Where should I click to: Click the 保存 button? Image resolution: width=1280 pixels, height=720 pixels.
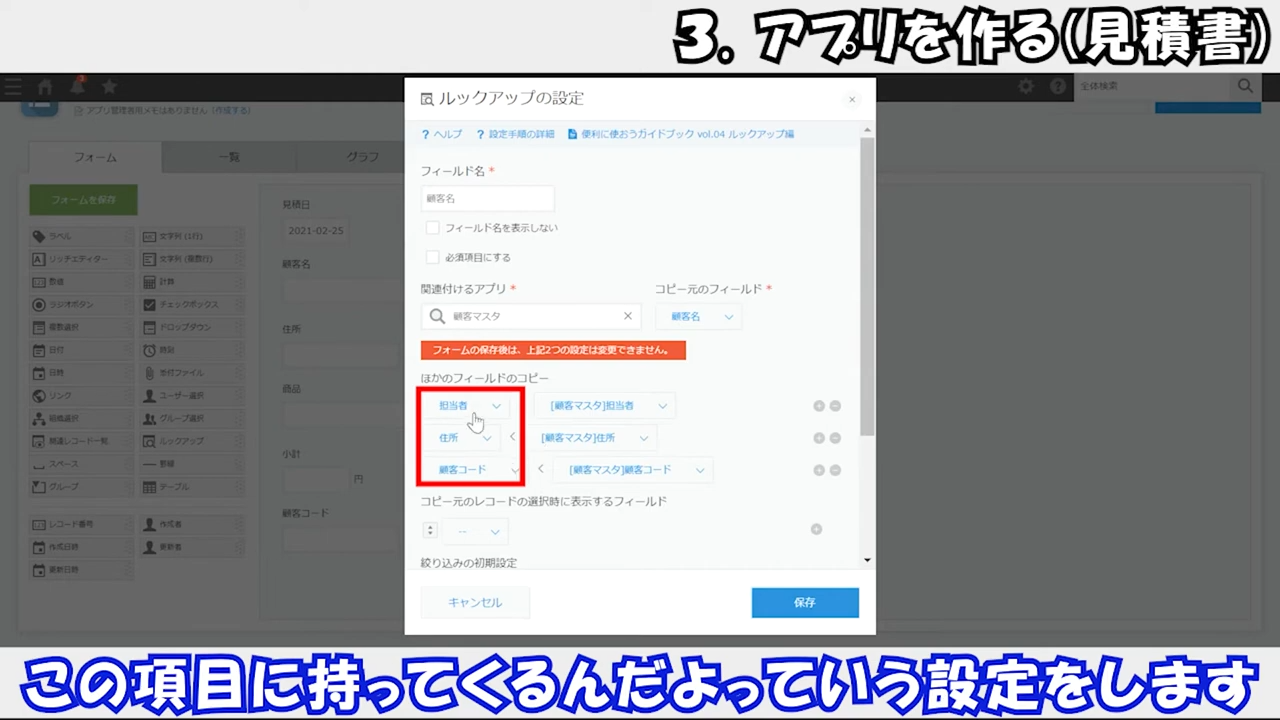click(x=805, y=603)
